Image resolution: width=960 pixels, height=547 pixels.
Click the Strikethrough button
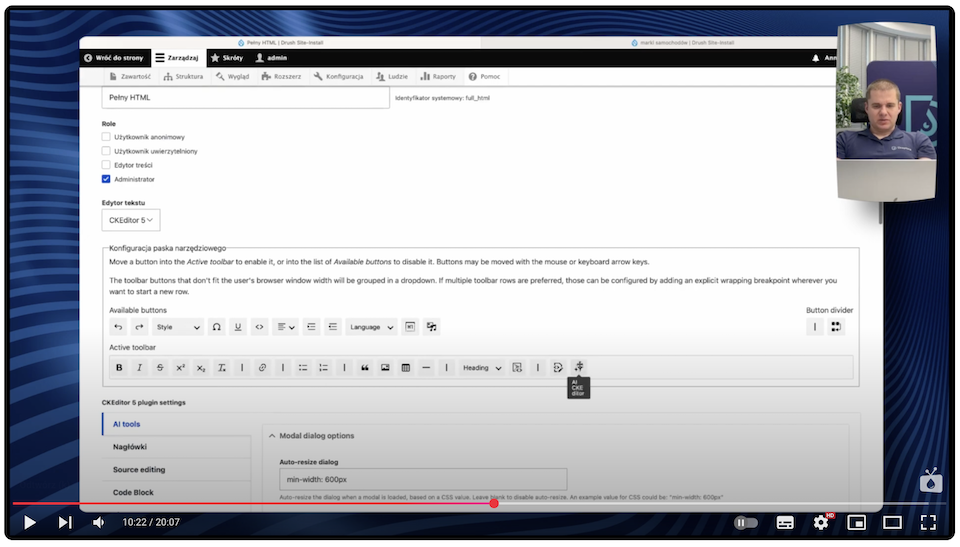pos(160,368)
